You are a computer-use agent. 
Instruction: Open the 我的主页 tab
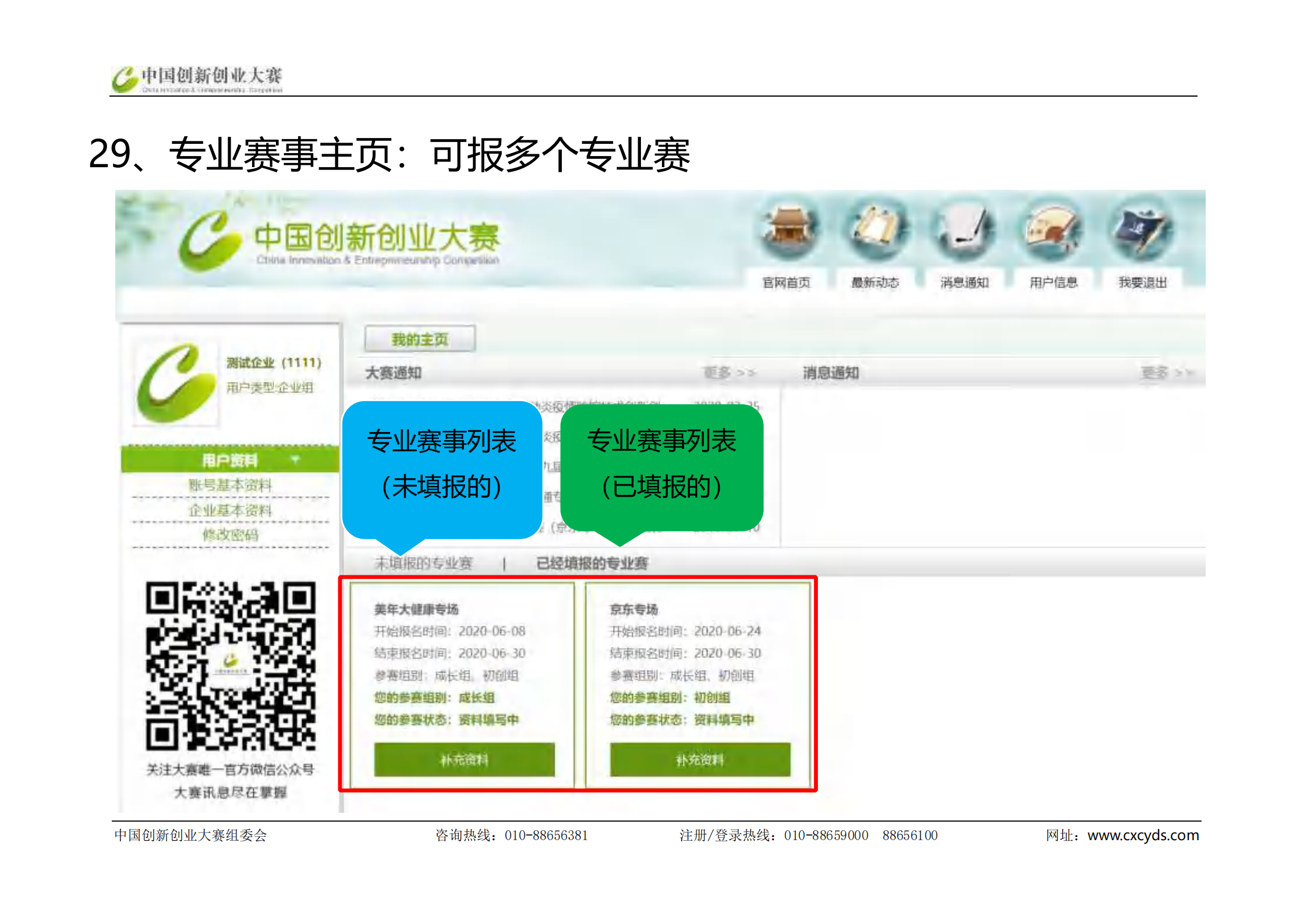pyautogui.click(x=420, y=339)
